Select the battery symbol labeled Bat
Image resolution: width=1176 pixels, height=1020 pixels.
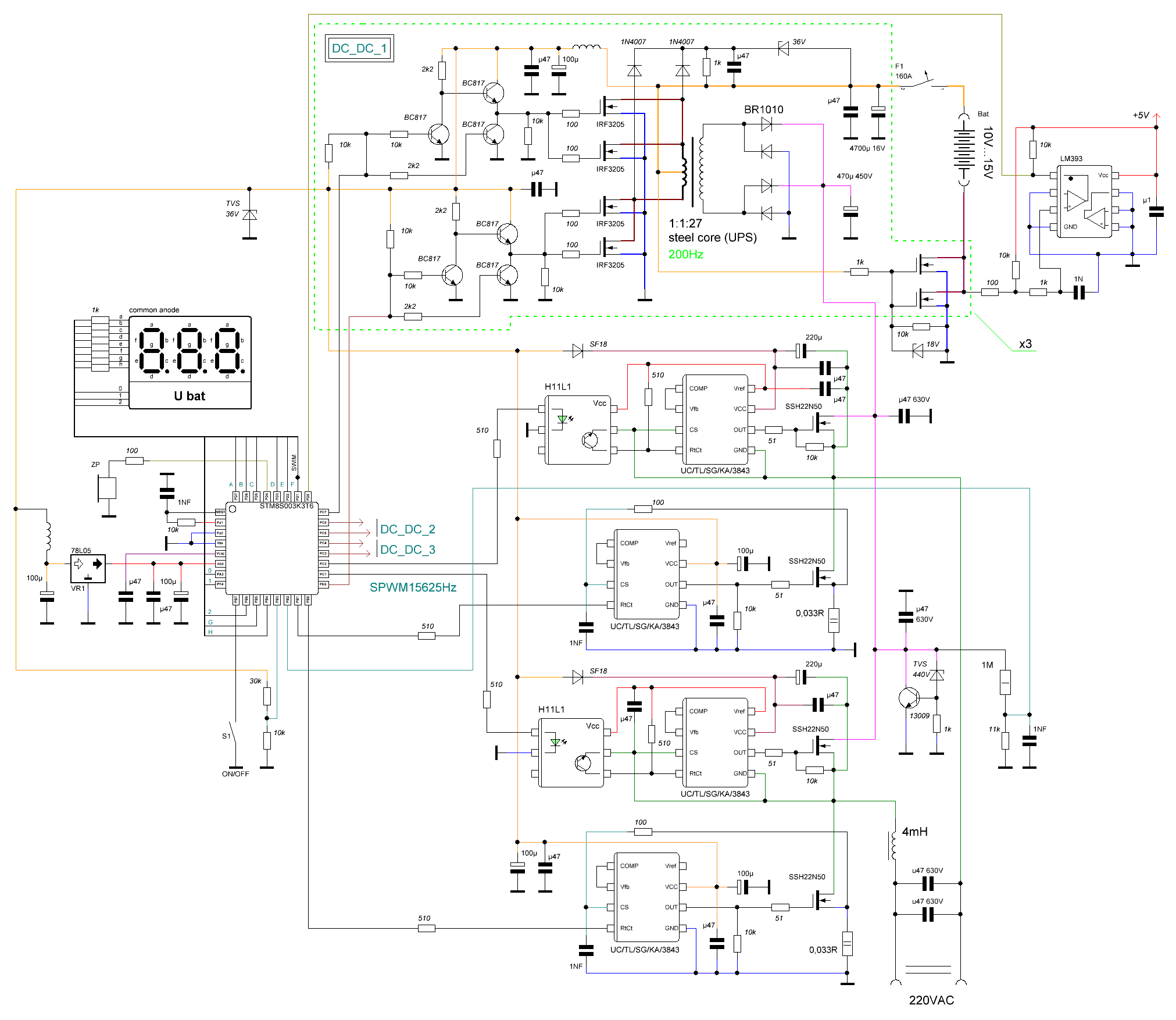[963, 150]
